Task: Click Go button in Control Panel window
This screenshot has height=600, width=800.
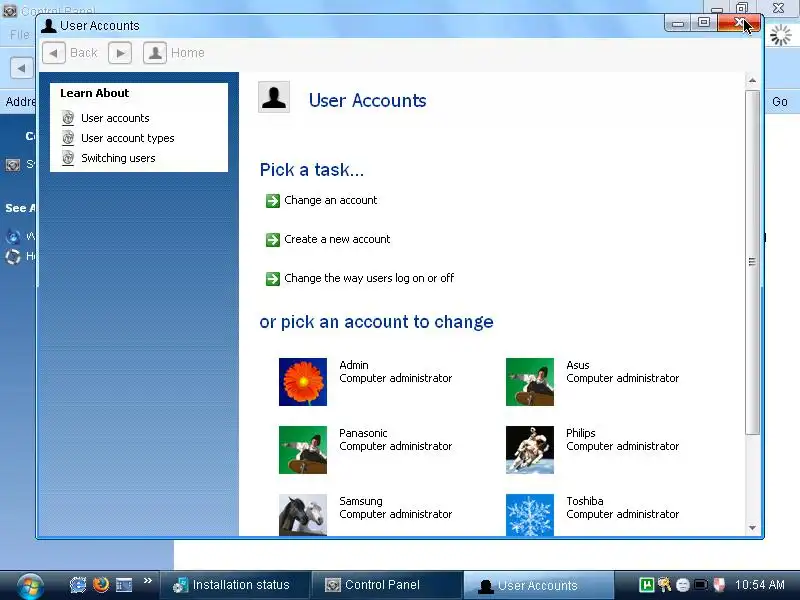Action: point(780,102)
